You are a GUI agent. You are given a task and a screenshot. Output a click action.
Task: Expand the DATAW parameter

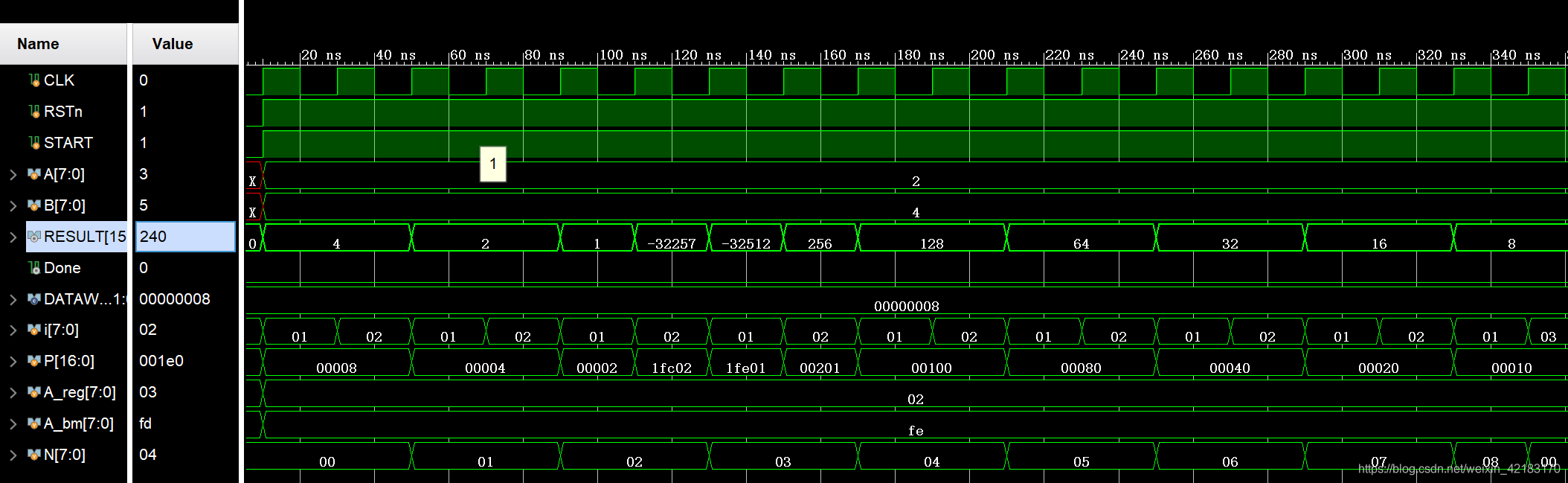pos(13,299)
